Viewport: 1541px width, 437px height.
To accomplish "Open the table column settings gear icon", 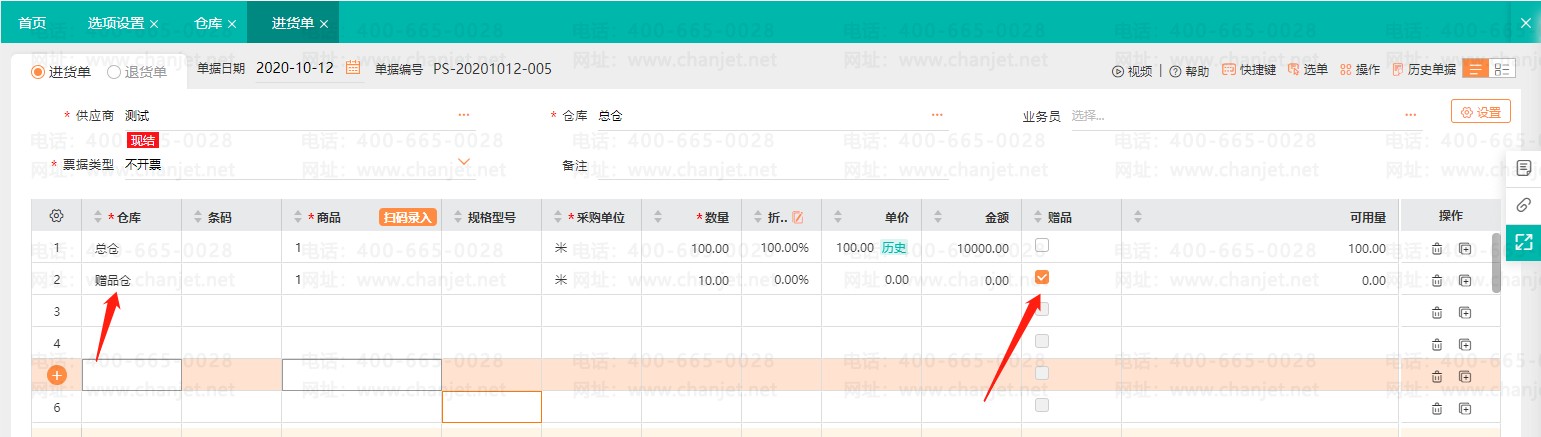I will point(57,216).
